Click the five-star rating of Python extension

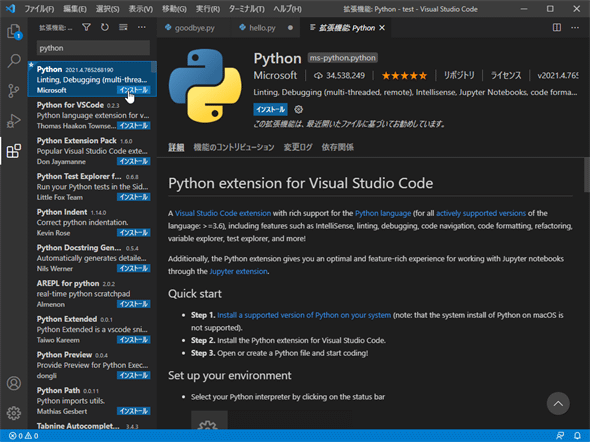[404, 76]
